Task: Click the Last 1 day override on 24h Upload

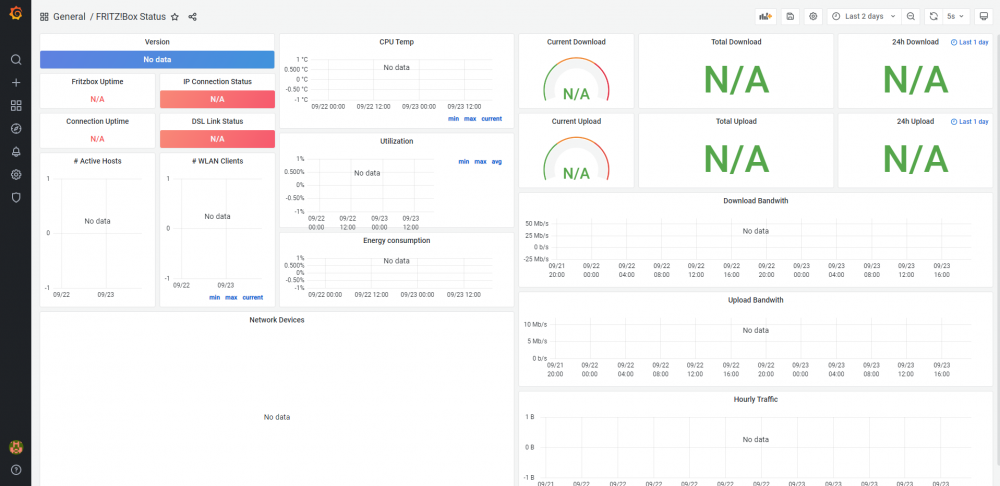Action: tap(969, 121)
